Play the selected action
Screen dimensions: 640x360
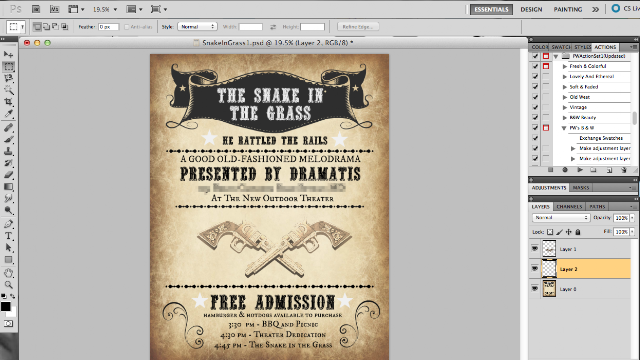(x=580, y=170)
